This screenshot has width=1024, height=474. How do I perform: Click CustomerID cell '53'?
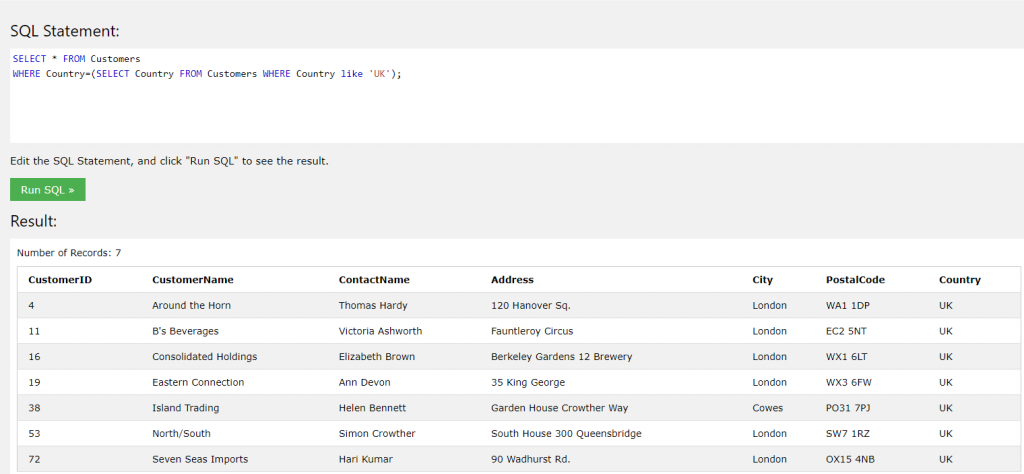(34, 434)
